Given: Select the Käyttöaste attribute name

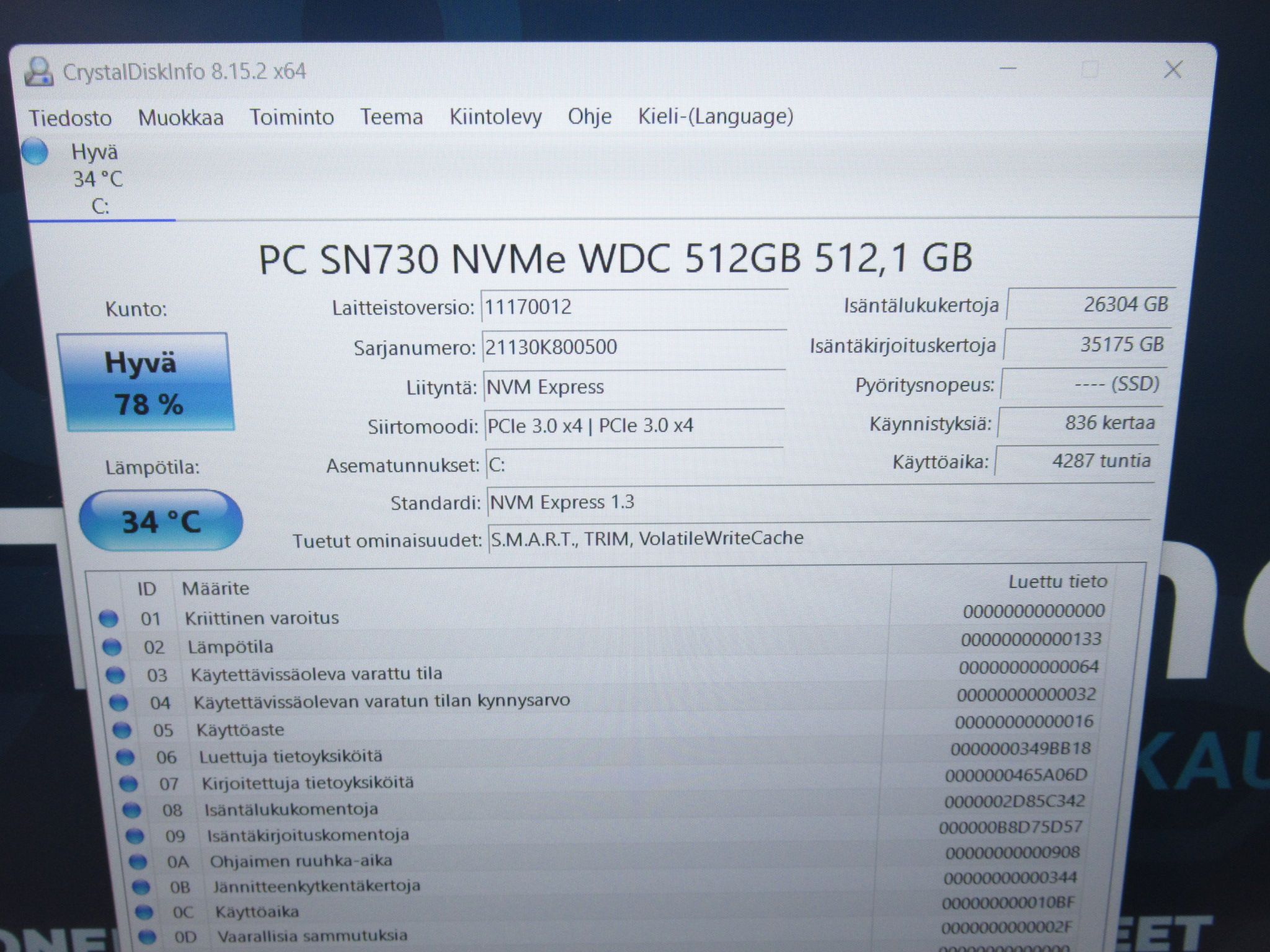Looking at the screenshot, I should (x=240, y=730).
